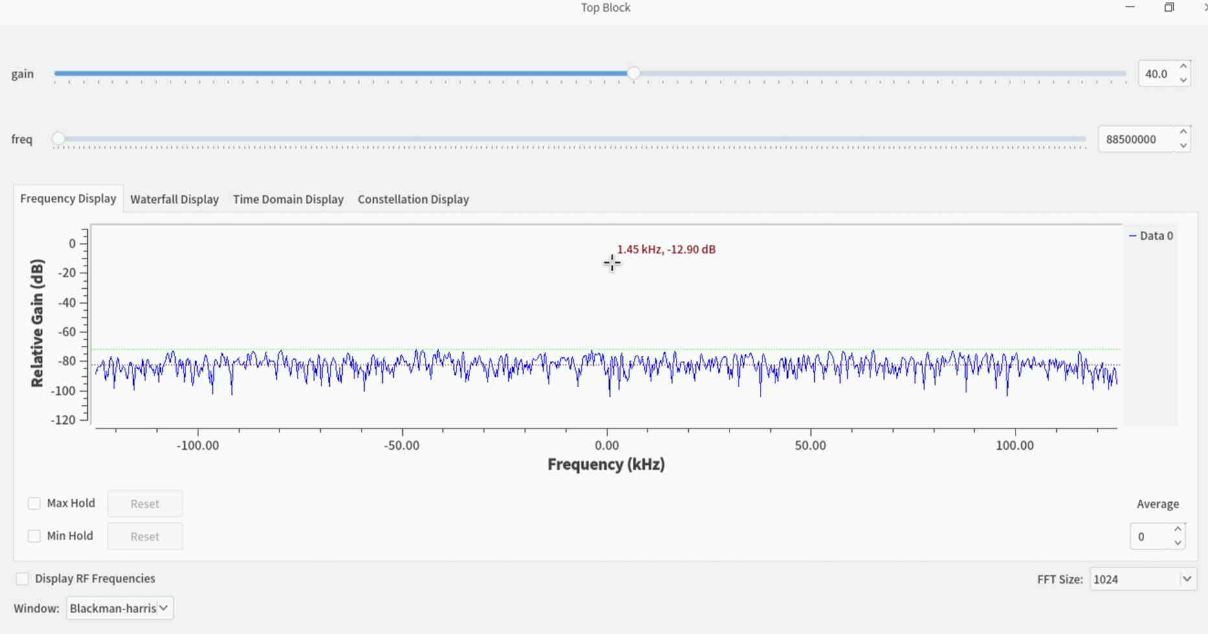
Task: Increase Average value with up arrow
Action: click(1178, 530)
